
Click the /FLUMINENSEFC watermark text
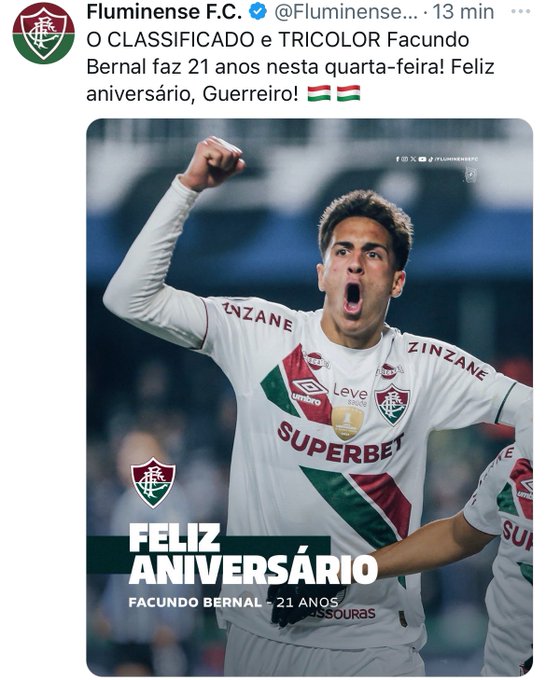click(x=456, y=159)
